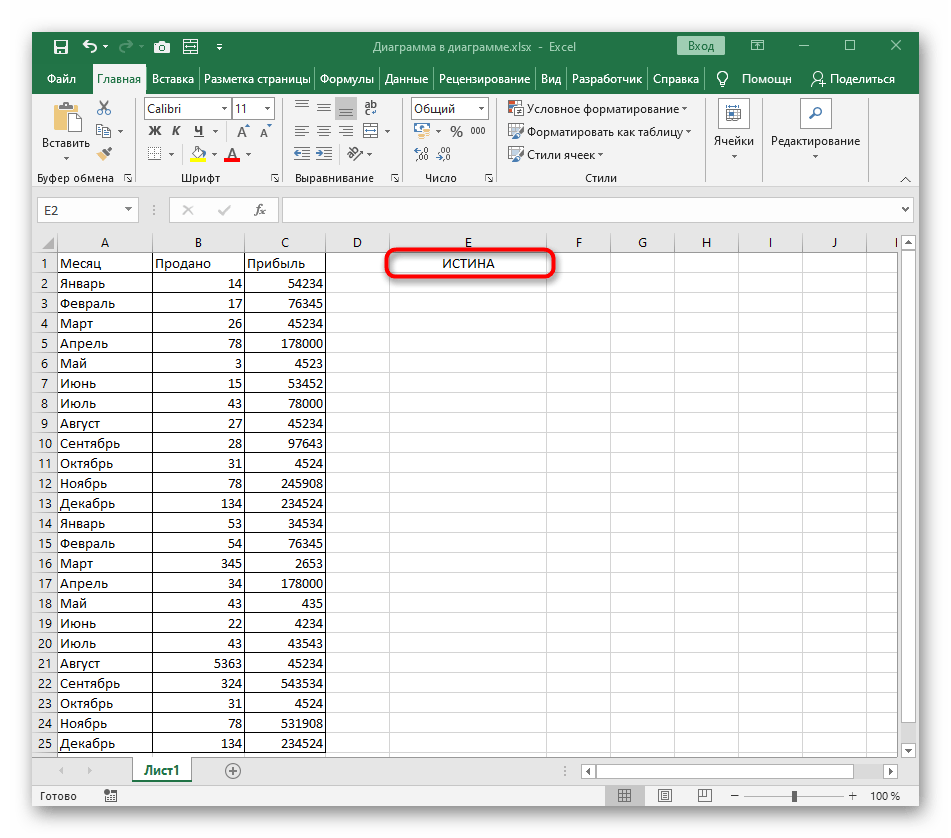
Task: Click the Format Painter brush icon
Action: coord(104,154)
